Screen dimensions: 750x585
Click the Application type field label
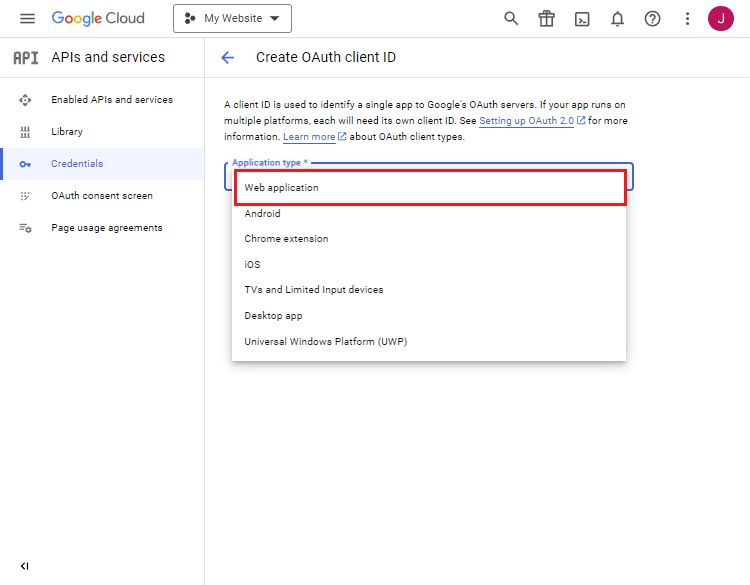pyautogui.click(x=269, y=163)
